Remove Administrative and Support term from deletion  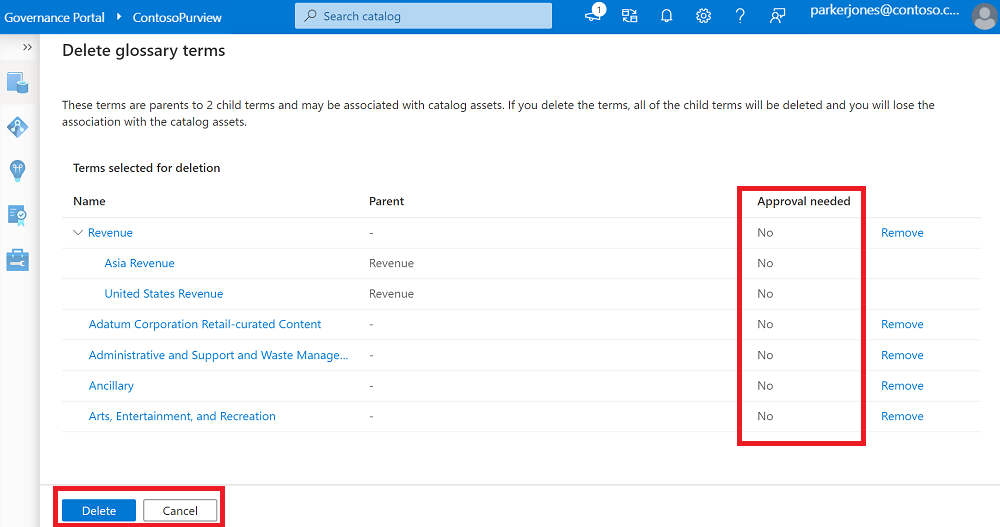(902, 355)
